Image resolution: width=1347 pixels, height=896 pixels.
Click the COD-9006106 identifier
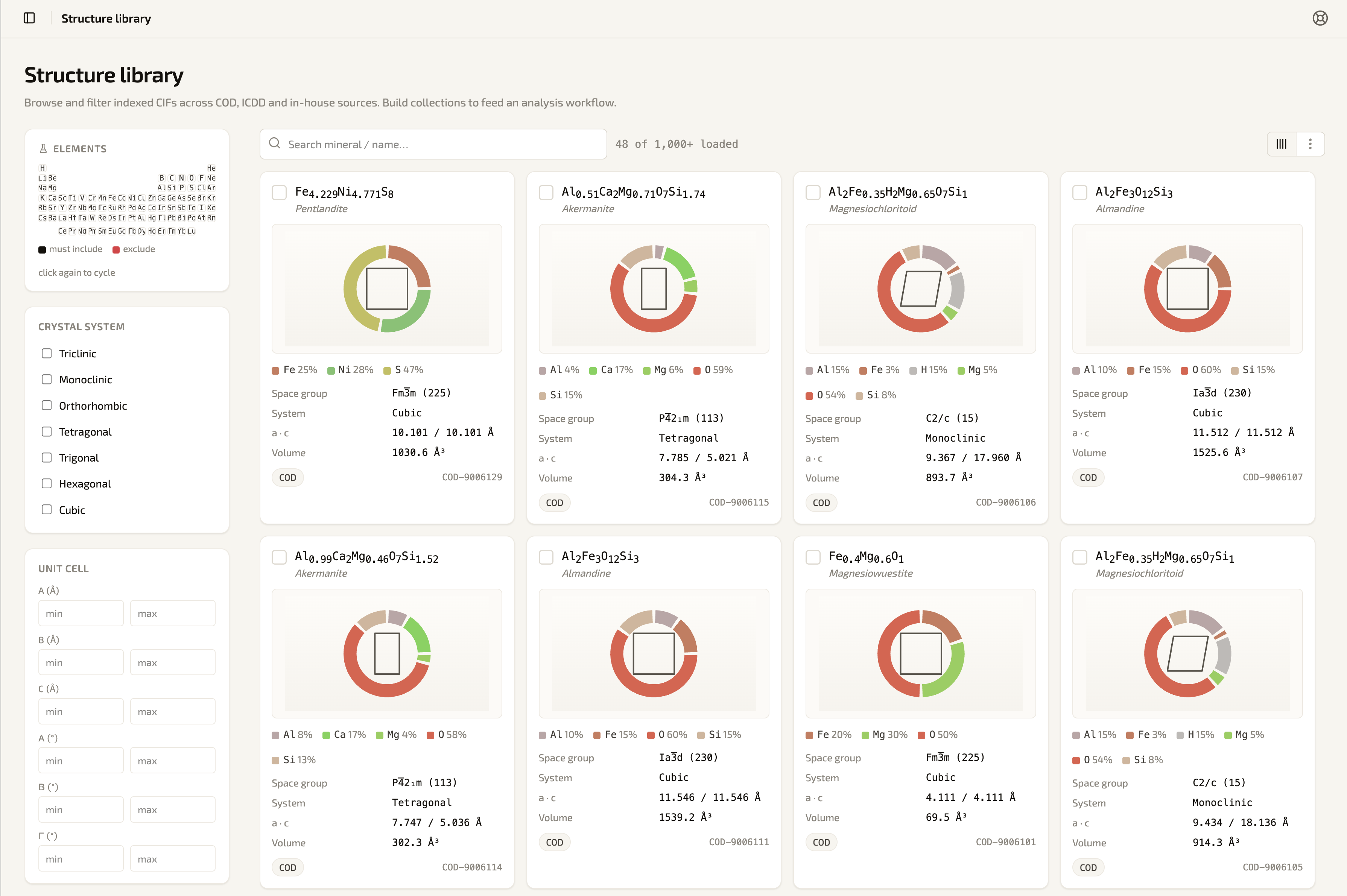(1006, 502)
